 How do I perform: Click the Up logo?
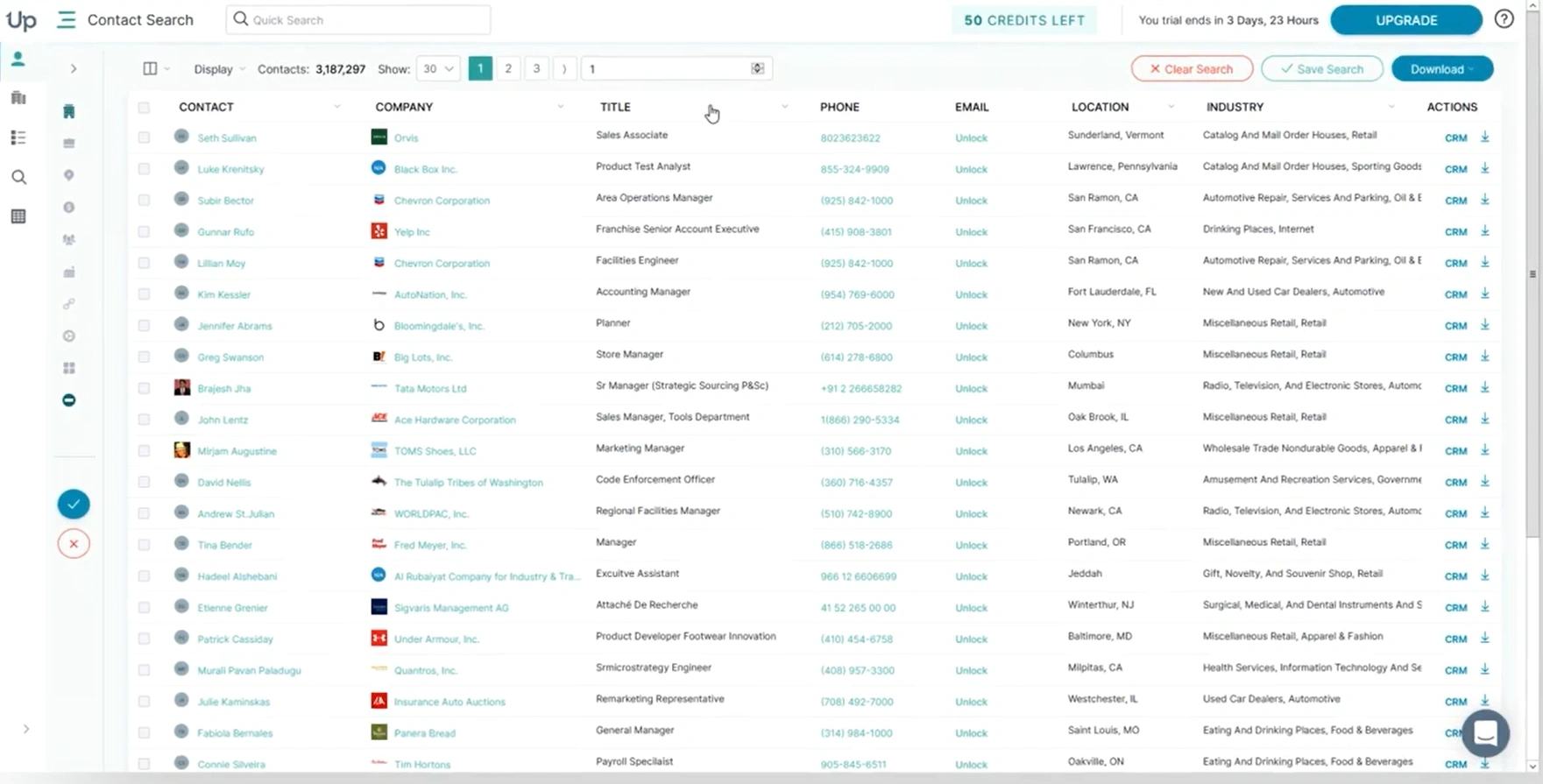21,20
